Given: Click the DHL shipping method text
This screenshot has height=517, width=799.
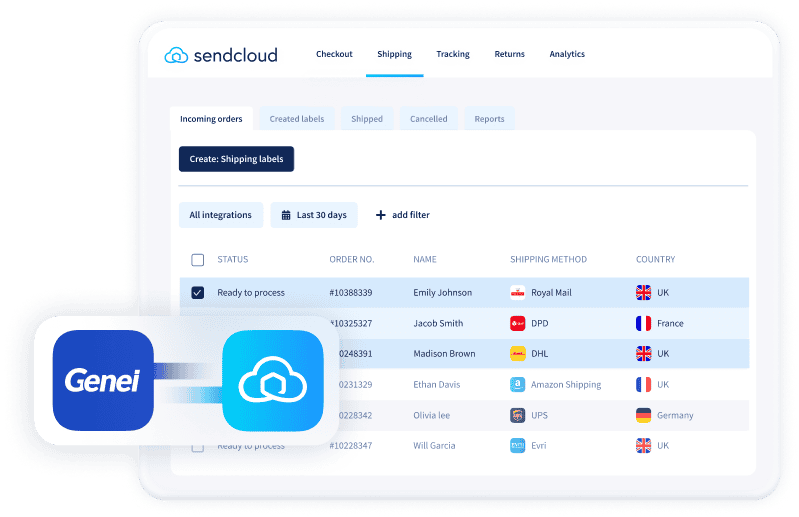Looking at the screenshot, I should coord(540,353).
